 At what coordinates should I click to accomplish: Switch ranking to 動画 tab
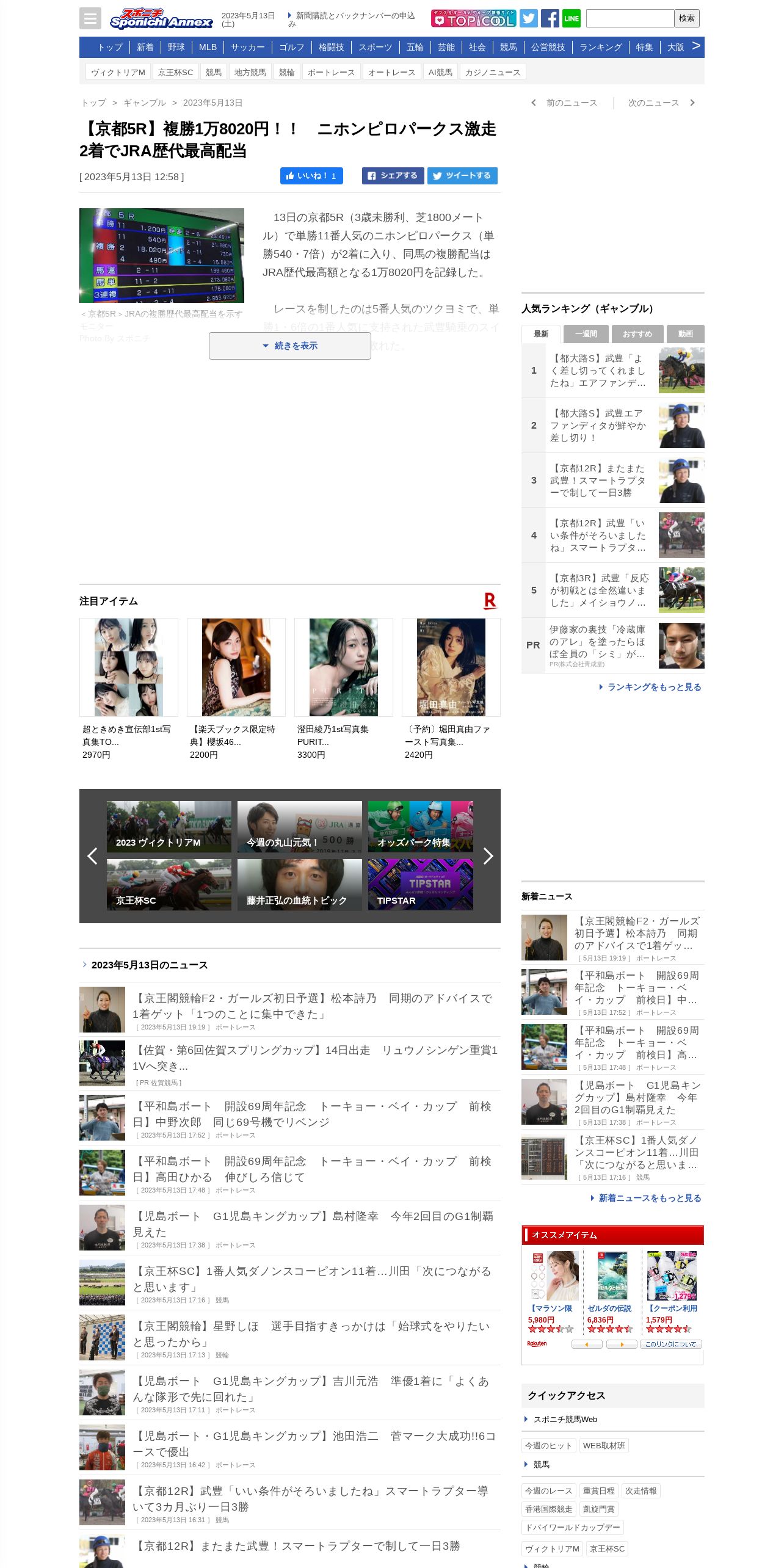pos(686,334)
